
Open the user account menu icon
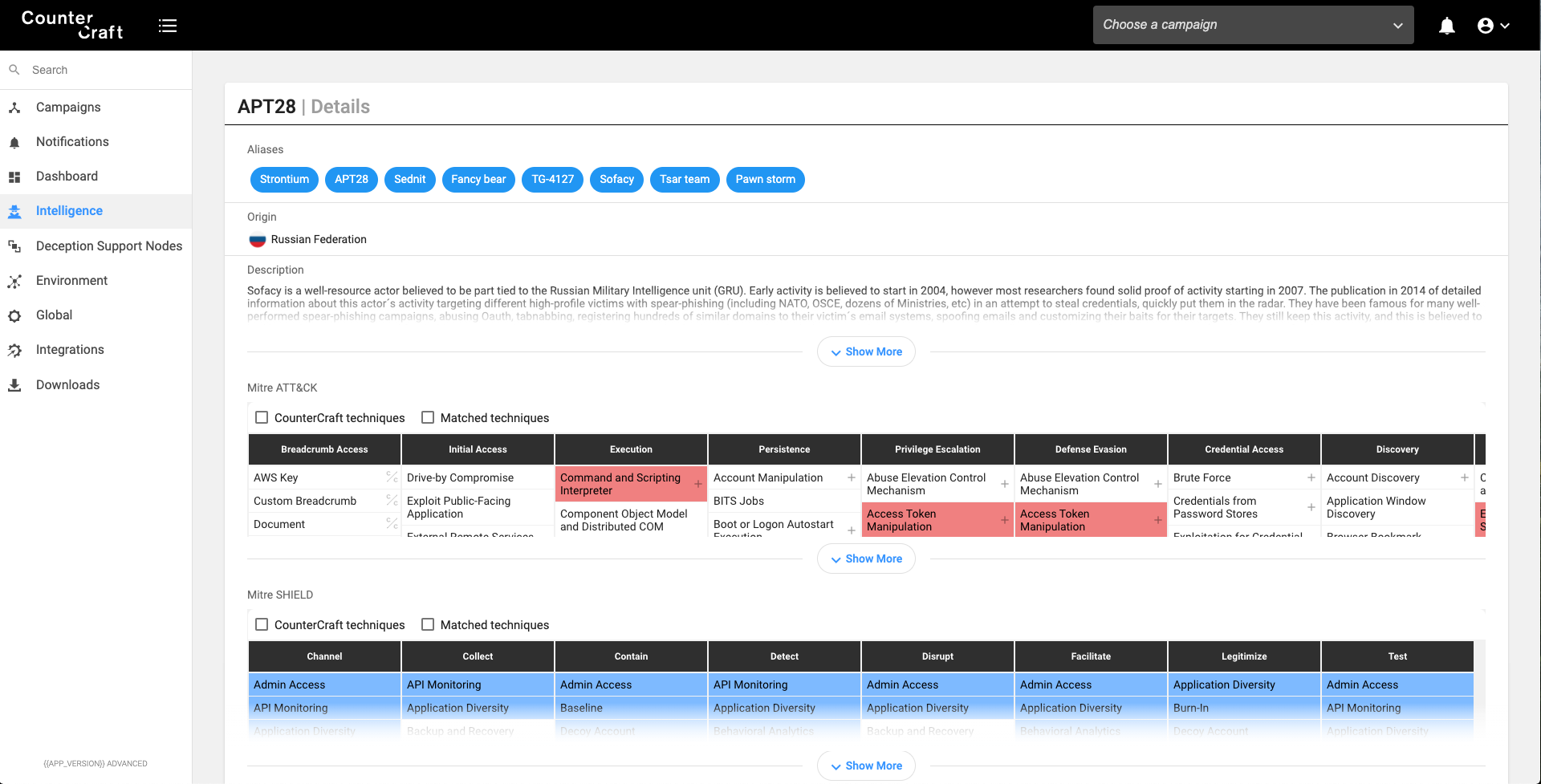click(1493, 26)
